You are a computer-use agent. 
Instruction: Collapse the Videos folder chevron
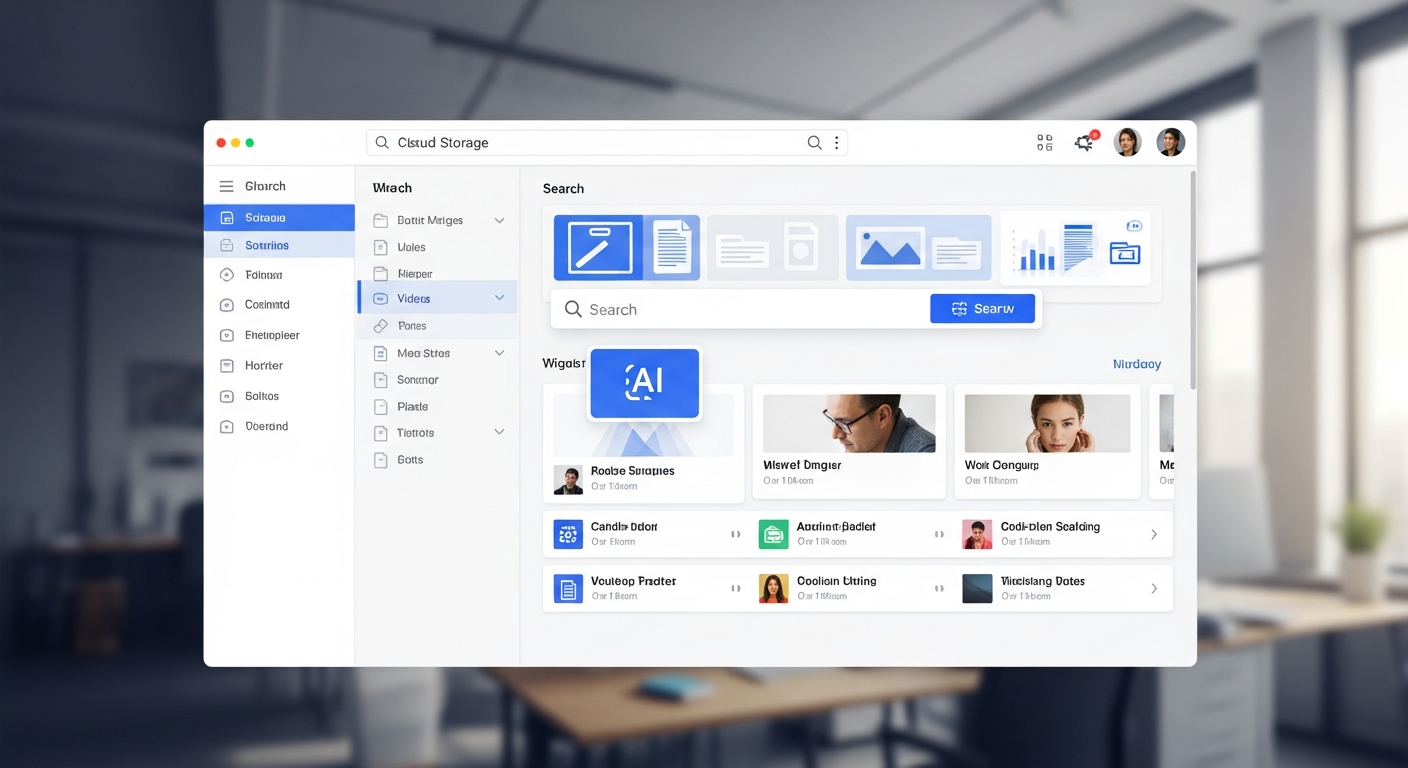click(x=499, y=298)
